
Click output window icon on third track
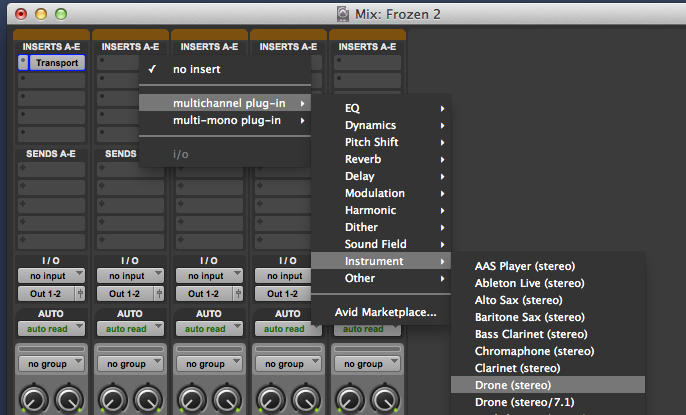click(238, 294)
